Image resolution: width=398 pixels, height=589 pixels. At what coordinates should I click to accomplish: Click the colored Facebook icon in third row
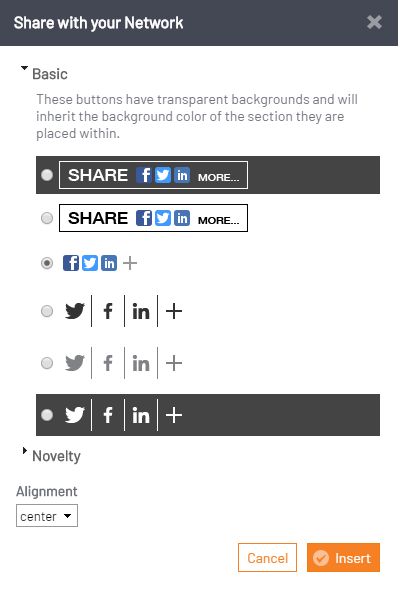coord(71,263)
